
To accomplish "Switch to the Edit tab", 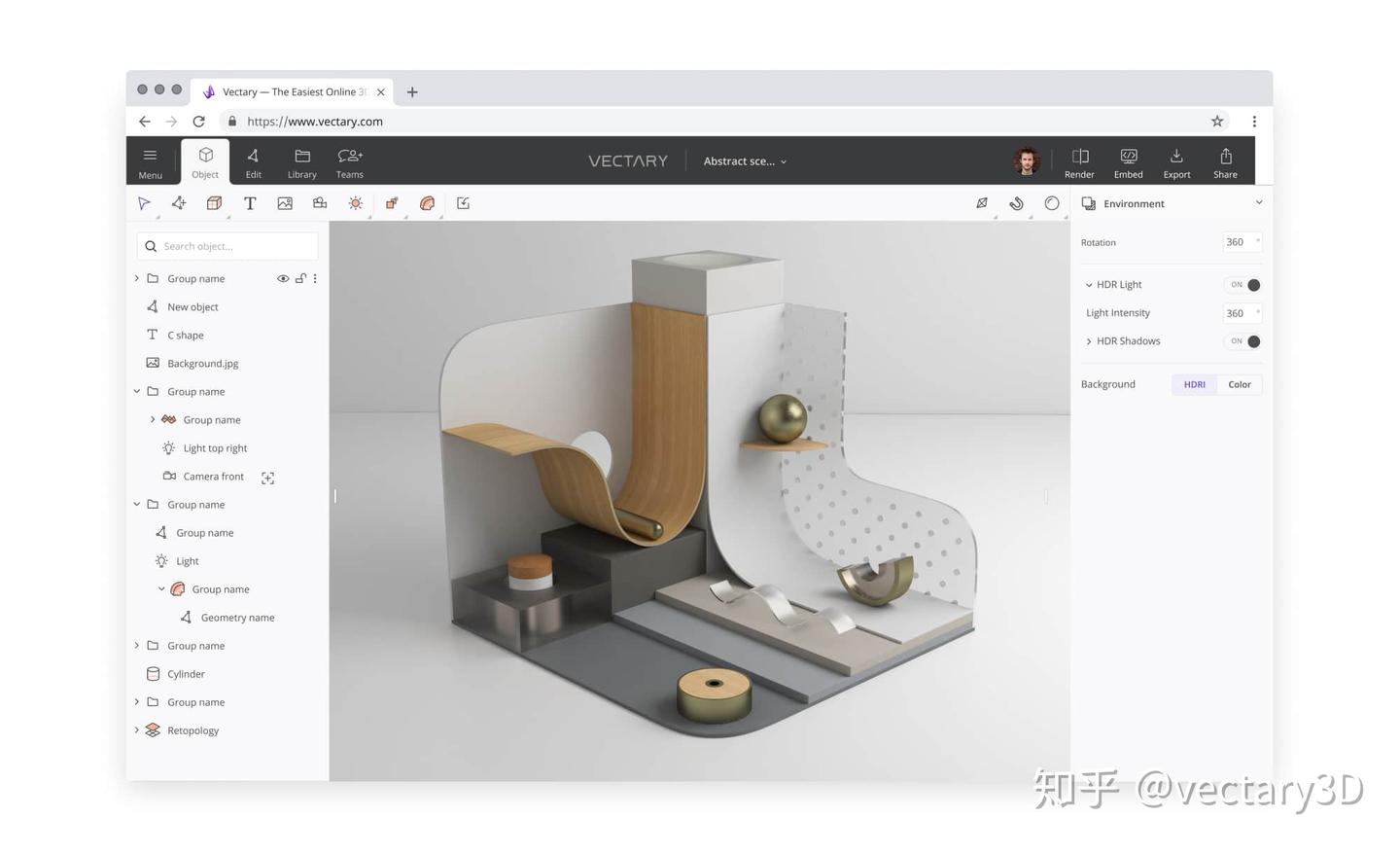I will (x=253, y=161).
